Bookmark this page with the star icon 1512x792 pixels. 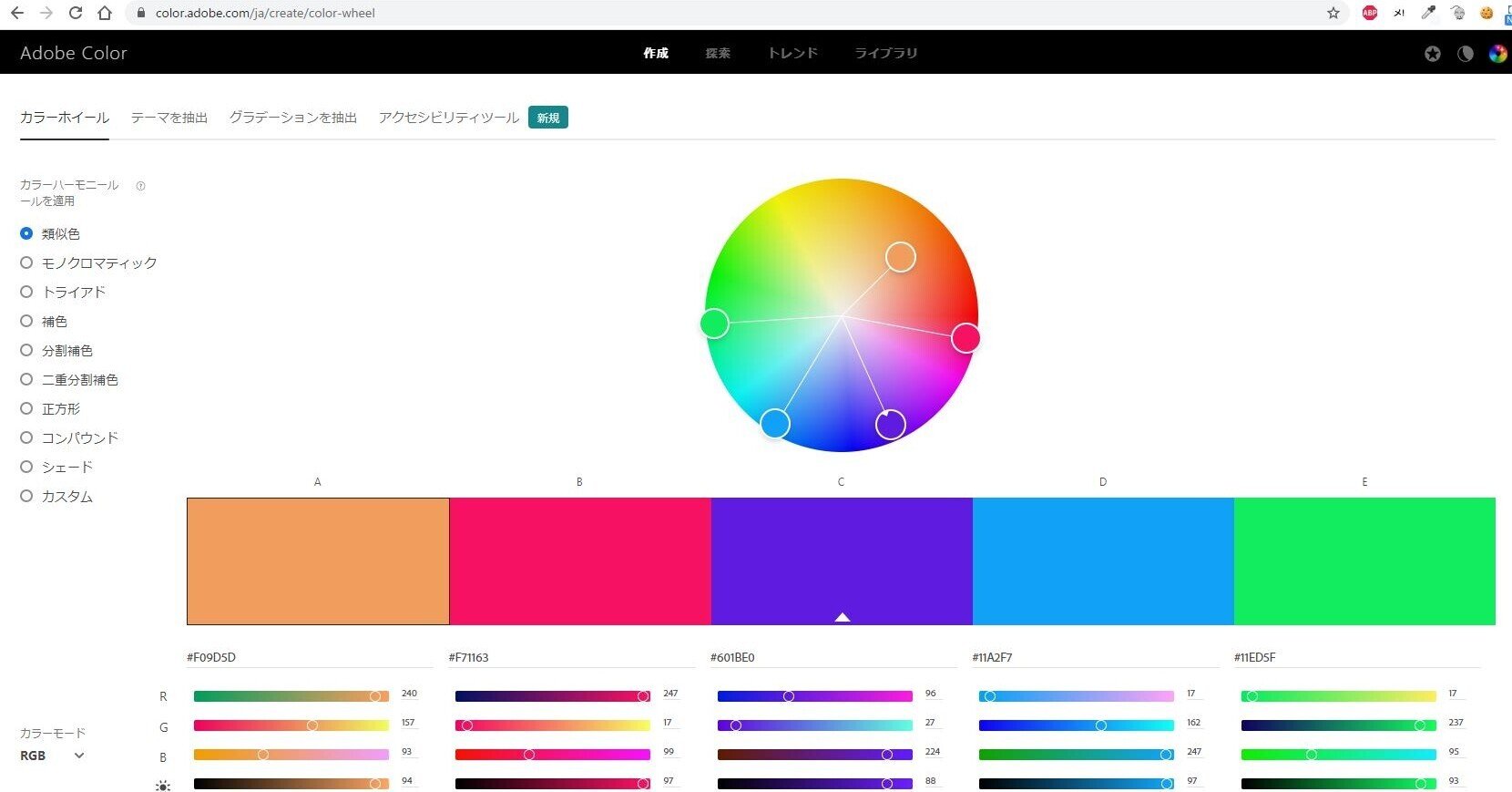click(1333, 13)
